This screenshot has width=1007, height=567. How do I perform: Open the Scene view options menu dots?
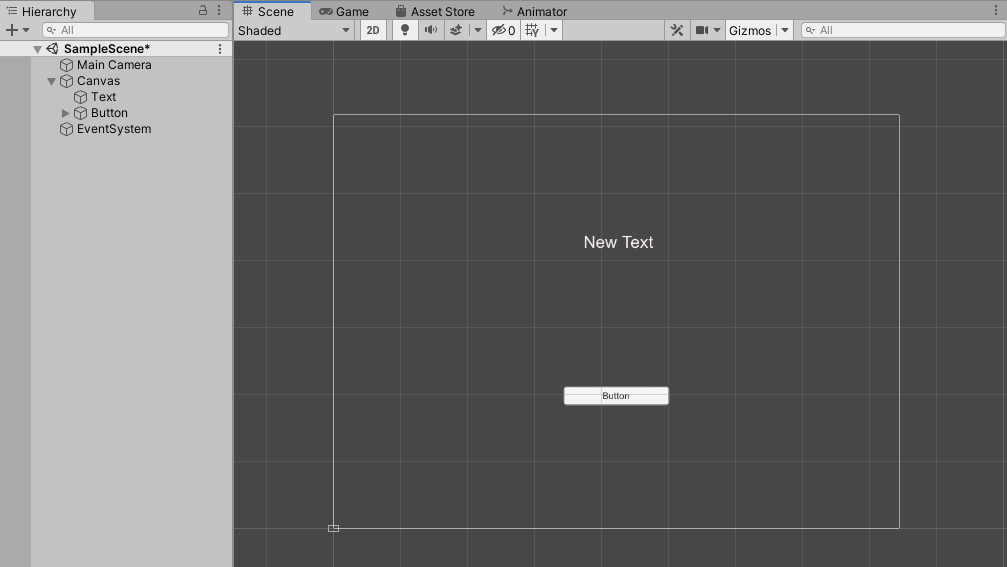996,10
